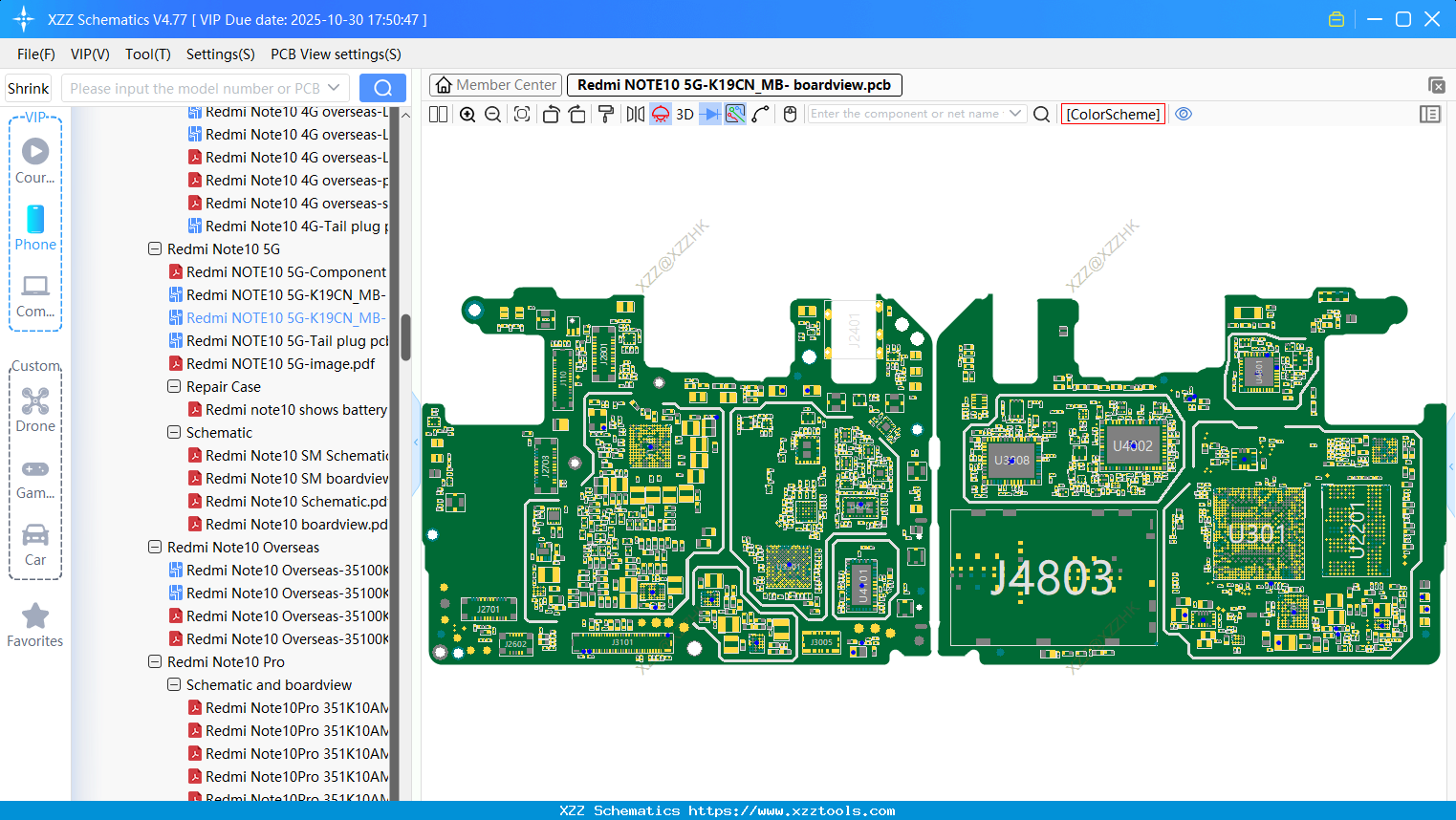This screenshot has height=820, width=1456.
Task: Click the fit-to-screen icon in toolbar
Action: click(522, 115)
